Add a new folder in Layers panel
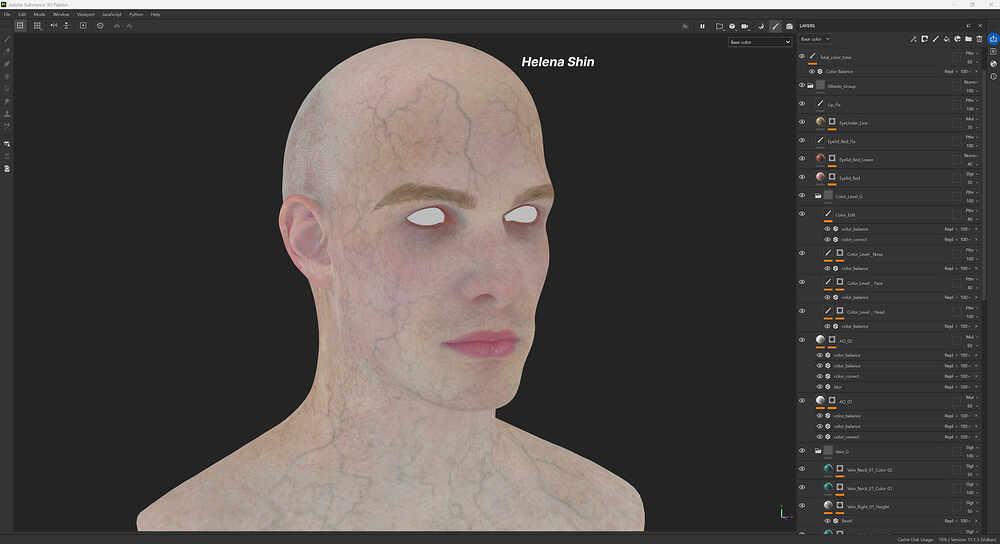 [x=968, y=40]
